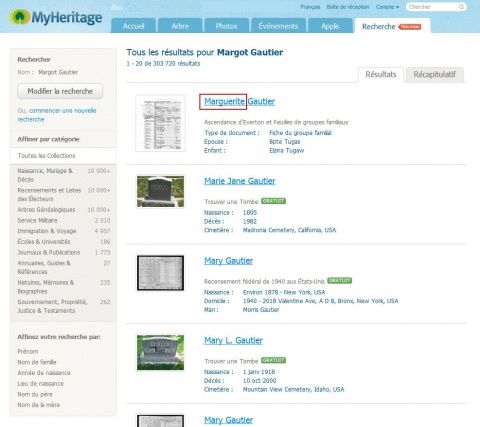The height and width of the screenshot is (427, 480).
Task: Filter by Annuaires, Guides & Références
Action: click(x=64, y=267)
